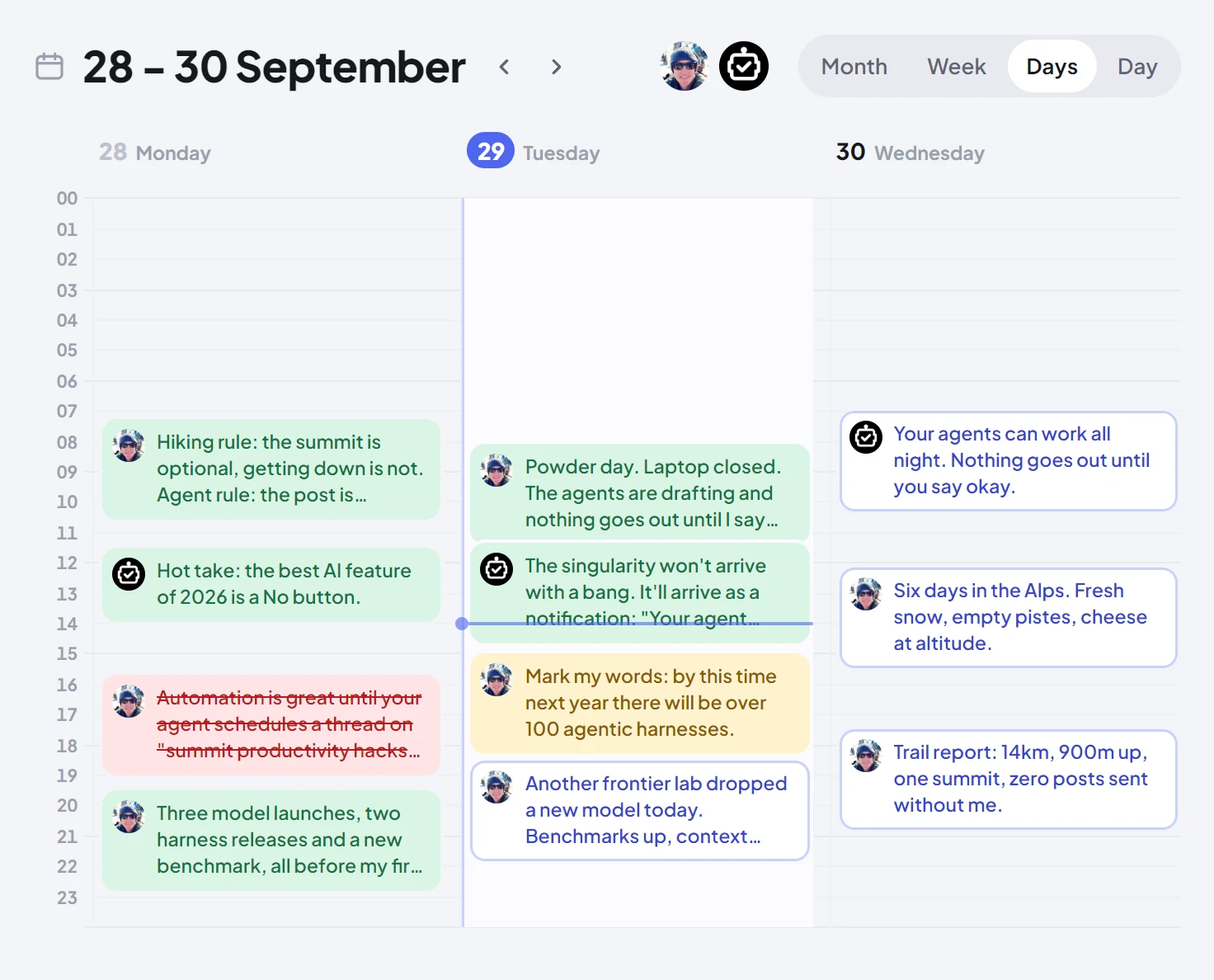Click user avatar on 'Automation is great' post
Image resolution: width=1214 pixels, height=980 pixels.
tap(129, 700)
